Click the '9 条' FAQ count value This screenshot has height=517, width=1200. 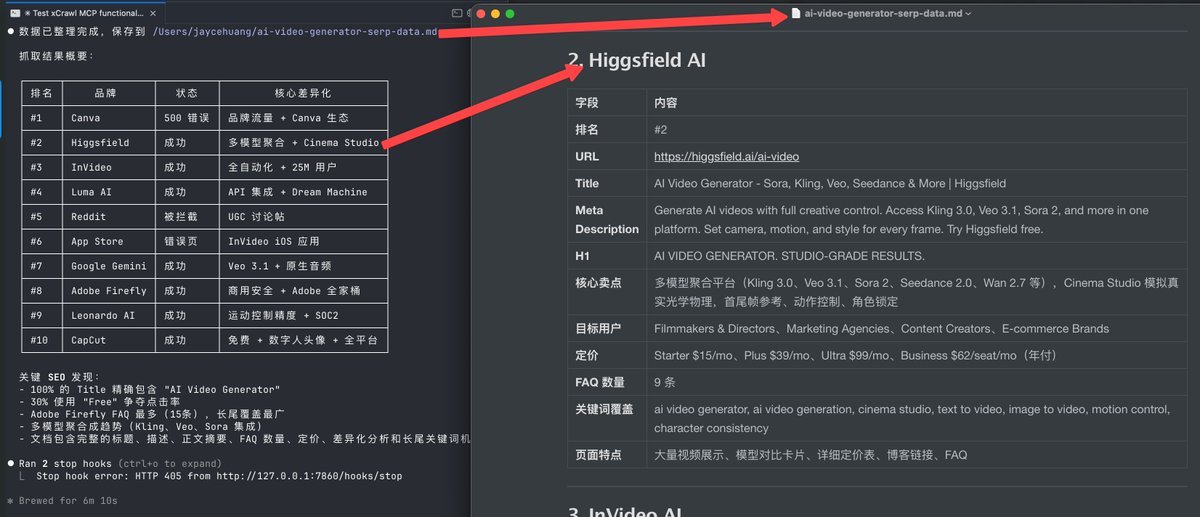(666, 382)
